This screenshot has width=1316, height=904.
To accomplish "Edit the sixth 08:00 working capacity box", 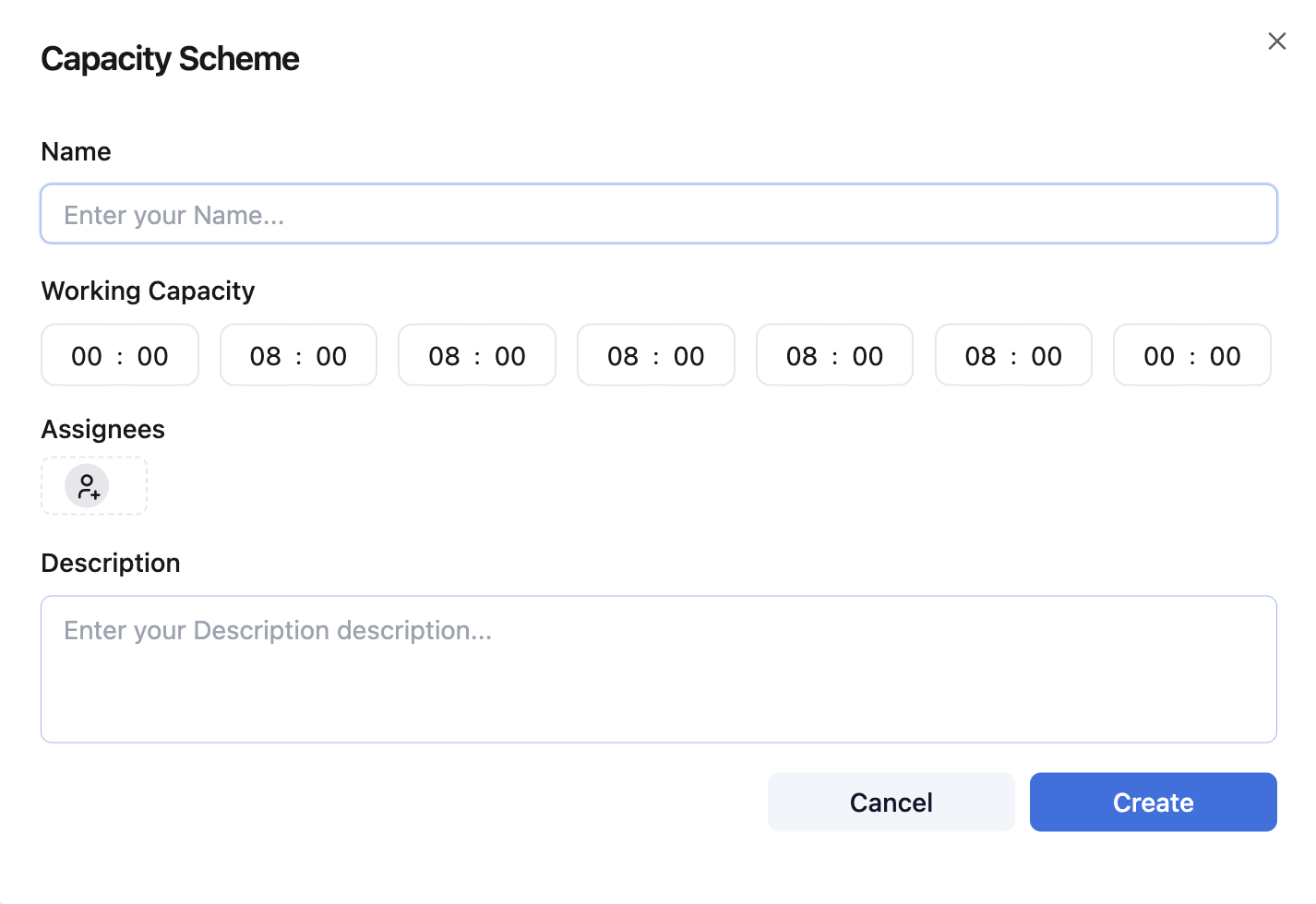I will click(1013, 355).
